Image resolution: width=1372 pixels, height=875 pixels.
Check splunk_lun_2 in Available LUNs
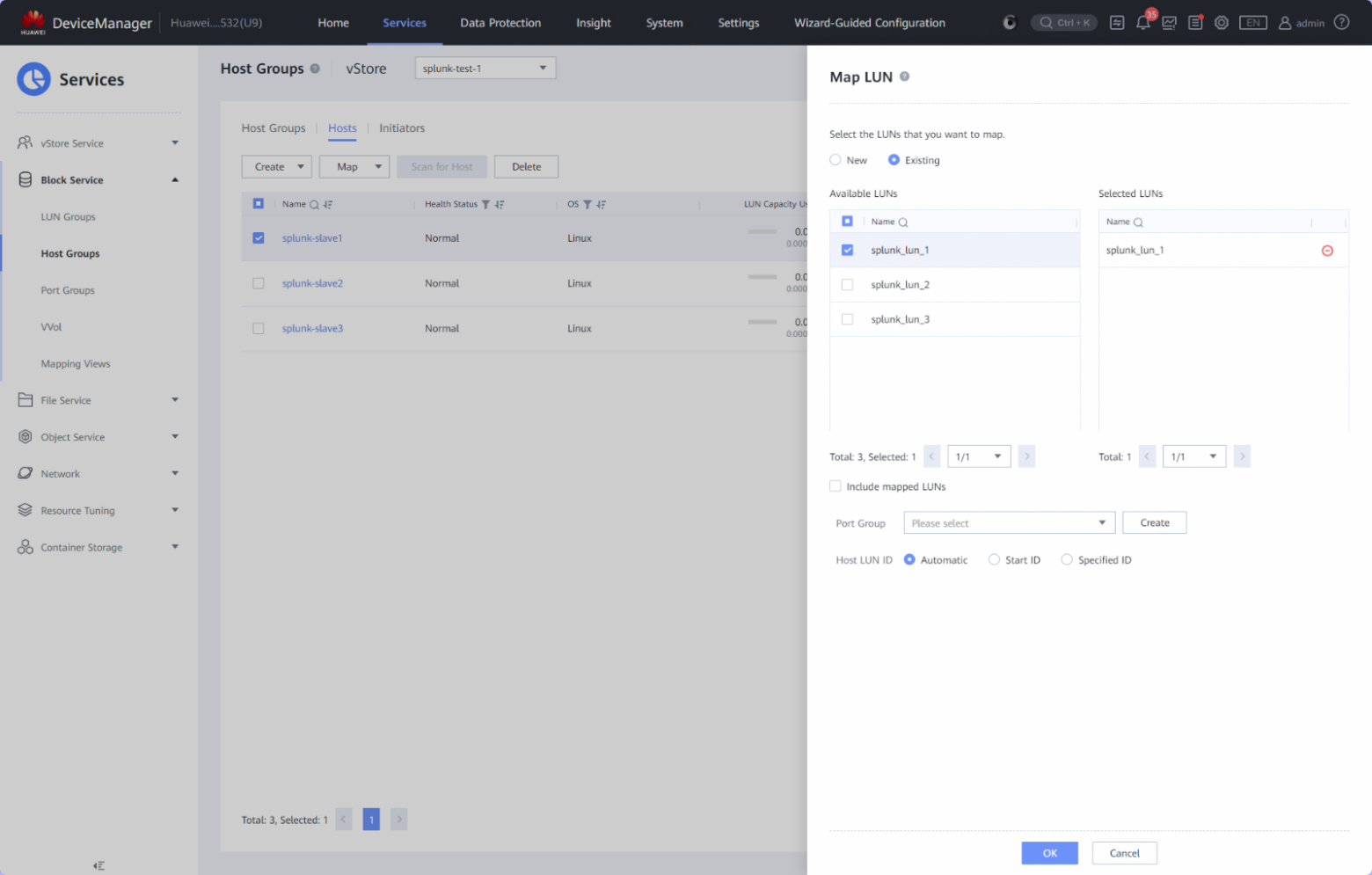(x=847, y=285)
